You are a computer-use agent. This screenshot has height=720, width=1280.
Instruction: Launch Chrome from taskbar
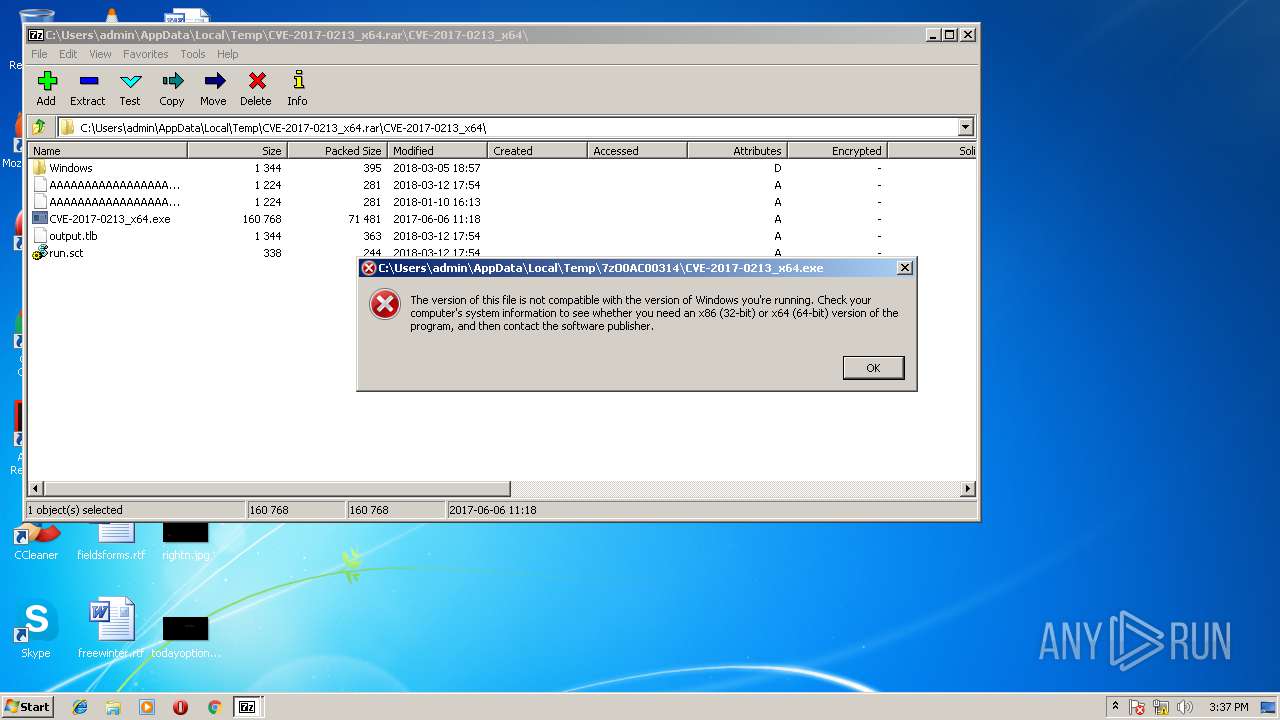coord(214,707)
